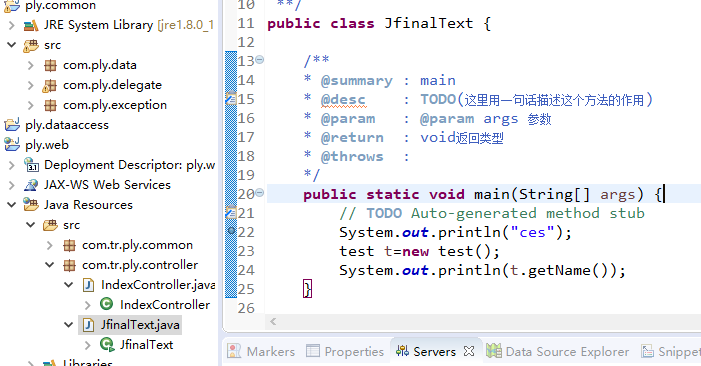Close the Servers view tab

(x=469, y=351)
